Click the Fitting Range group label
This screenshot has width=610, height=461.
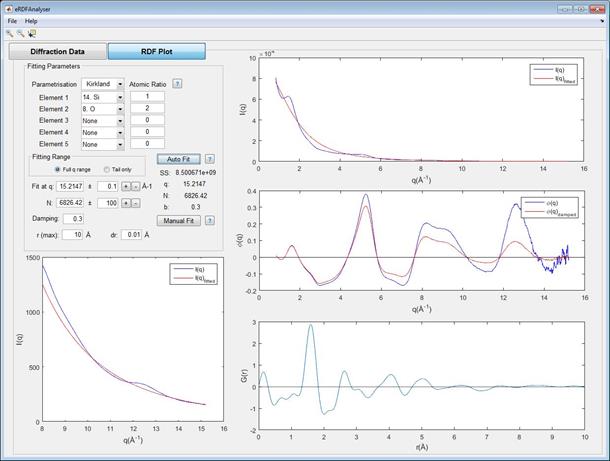(x=51, y=157)
